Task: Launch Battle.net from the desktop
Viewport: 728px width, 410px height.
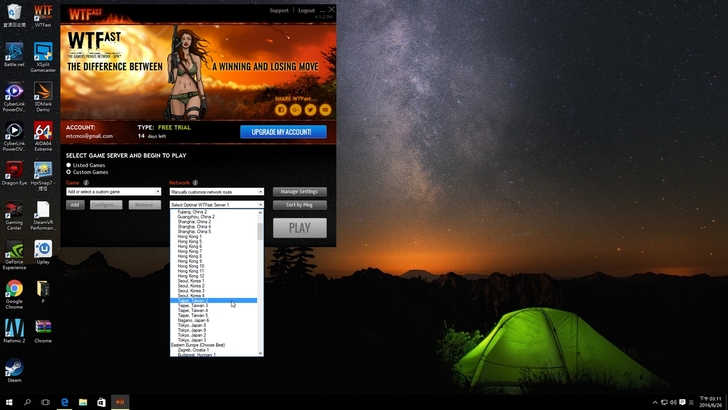Action: pyautogui.click(x=14, y=54)
